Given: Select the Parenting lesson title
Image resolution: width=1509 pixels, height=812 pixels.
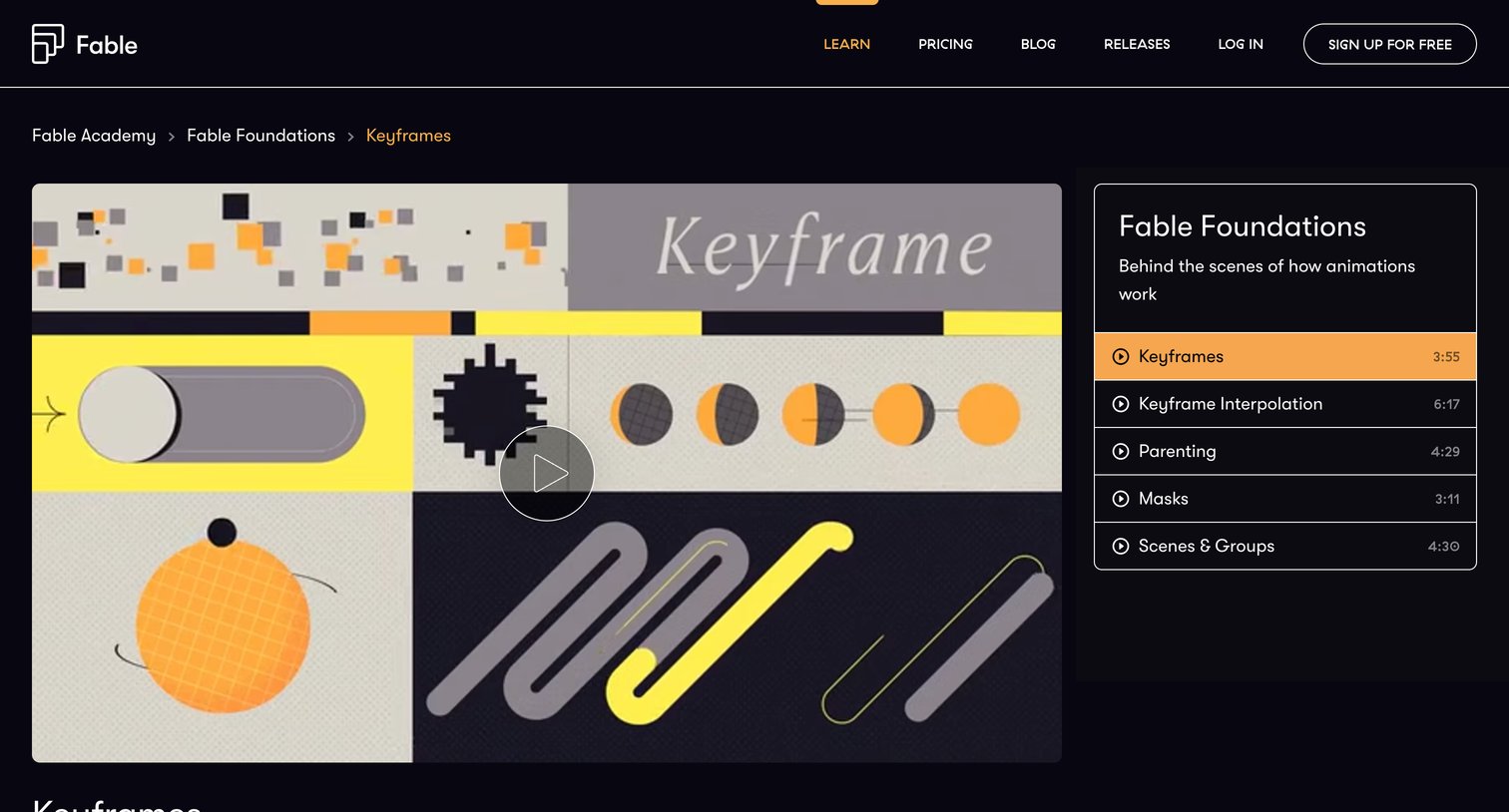Looking at the screenshot, I should (x=1177, y=451).
